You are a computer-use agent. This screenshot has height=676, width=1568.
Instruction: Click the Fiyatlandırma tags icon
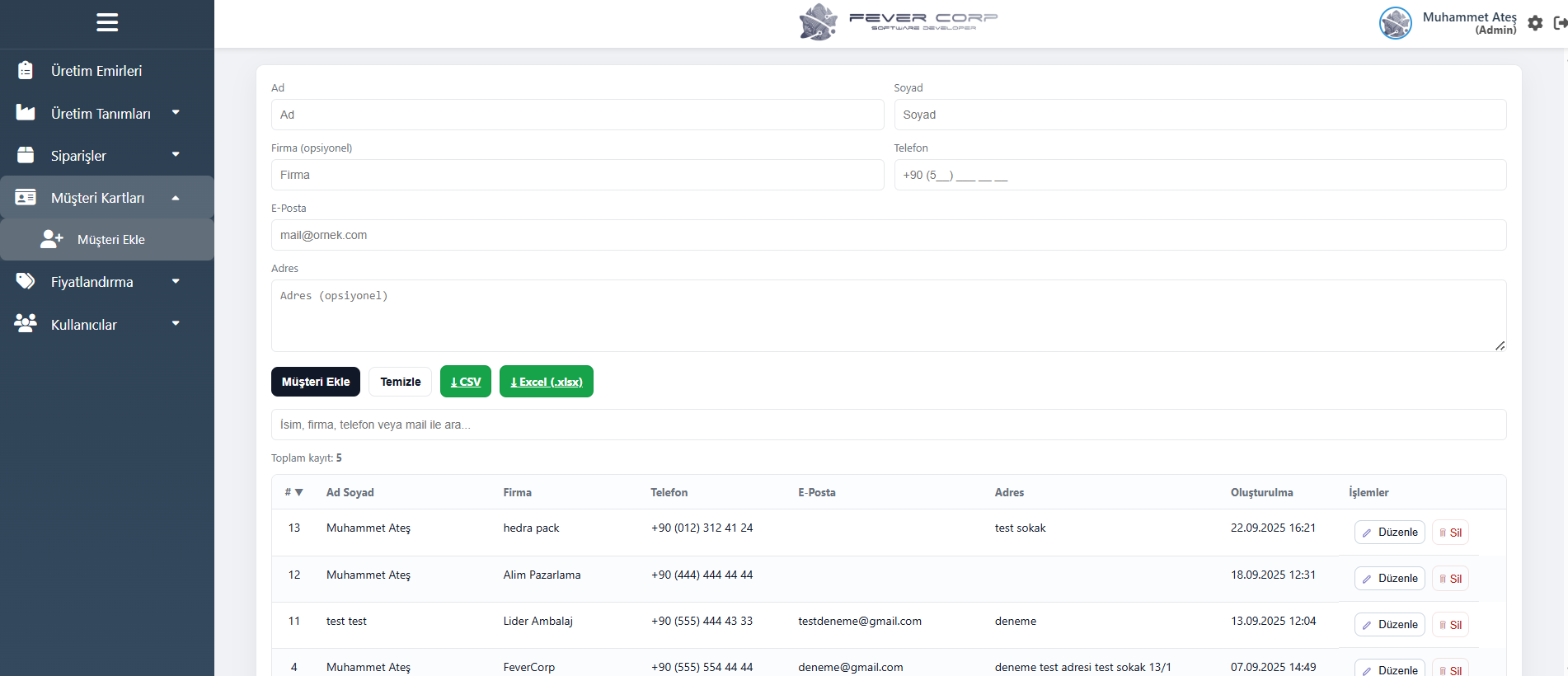[x=26, y=282]
